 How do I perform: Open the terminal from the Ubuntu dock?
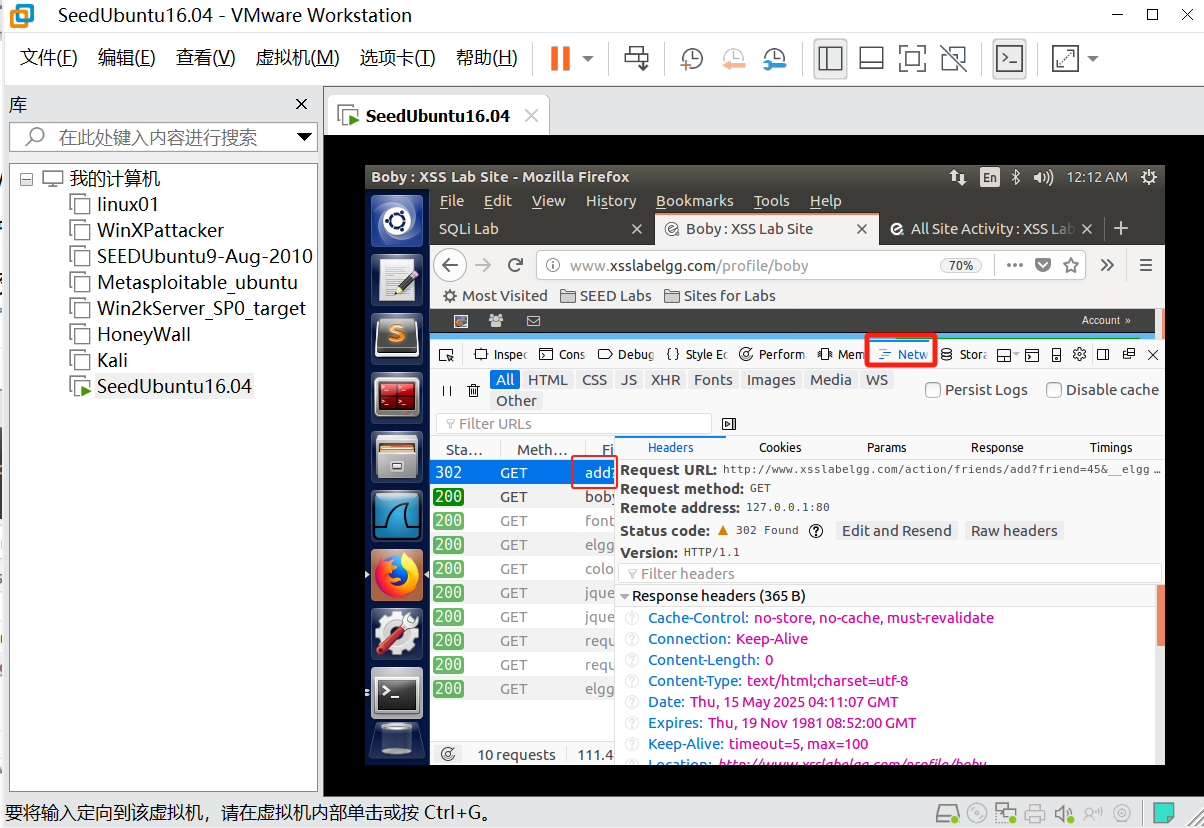(x=397, y=692)
